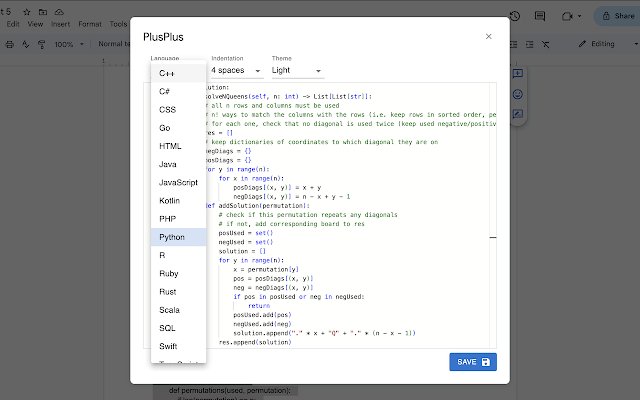Pick CSS from the language list
The width and height of the screenshot is (640, 400).
coord(178,110)
